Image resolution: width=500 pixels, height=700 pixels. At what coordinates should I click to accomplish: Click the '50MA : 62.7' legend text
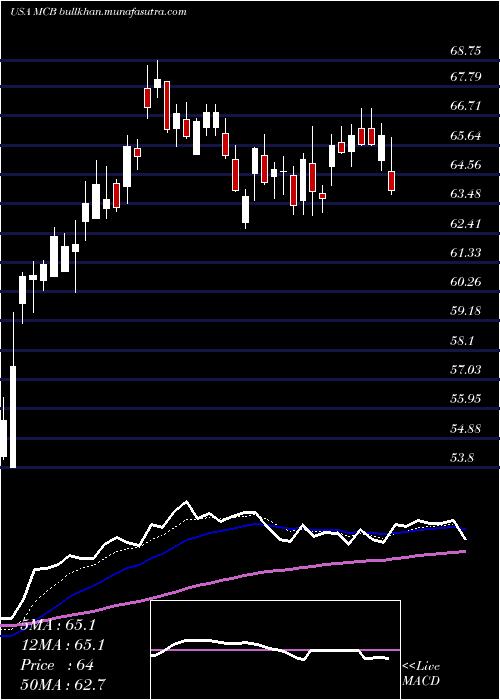63,684
